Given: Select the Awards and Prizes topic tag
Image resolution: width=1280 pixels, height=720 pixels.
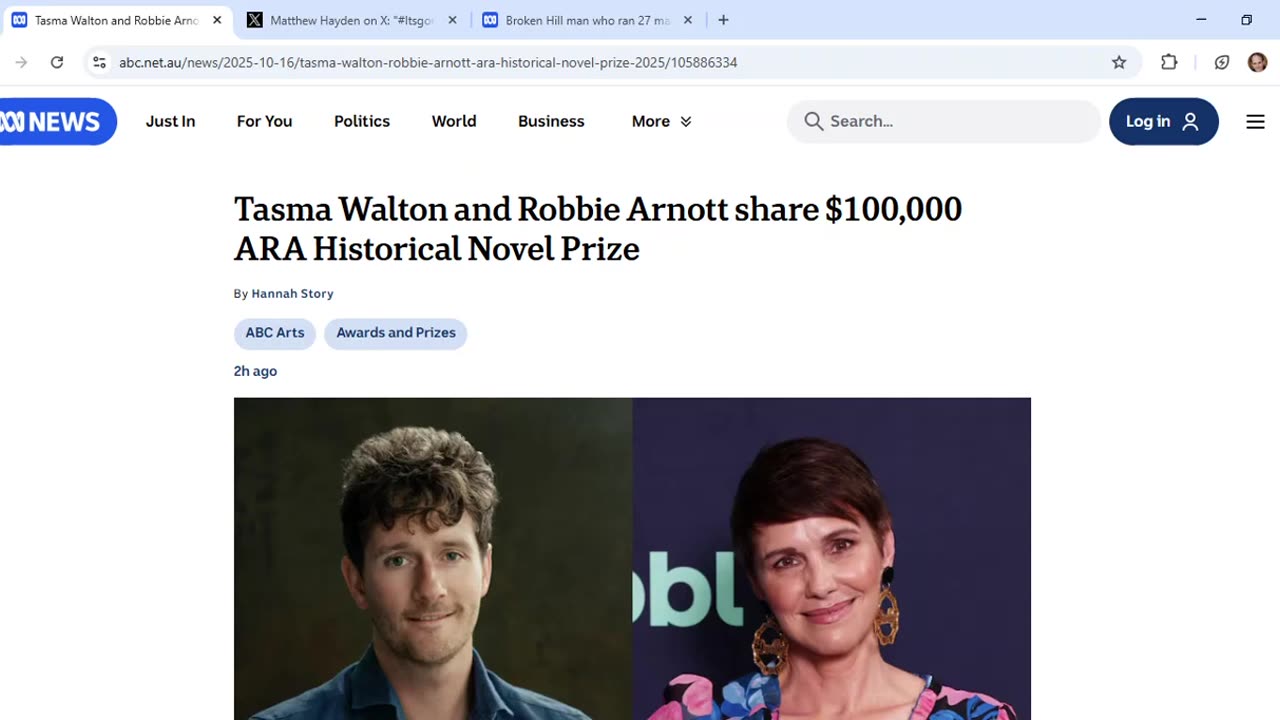Looking at the screenshot, I should tap(396, 333).
